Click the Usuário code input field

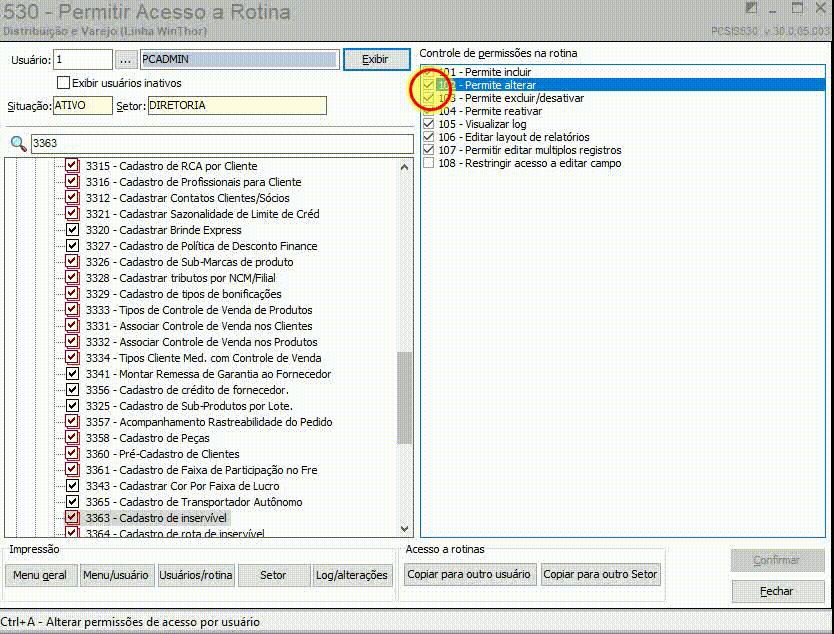(83, 60)
